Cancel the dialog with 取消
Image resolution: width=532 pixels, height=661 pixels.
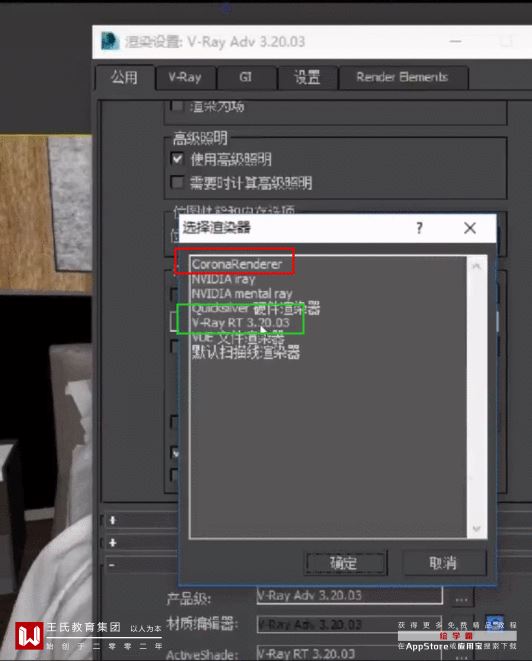click(443, 562)
